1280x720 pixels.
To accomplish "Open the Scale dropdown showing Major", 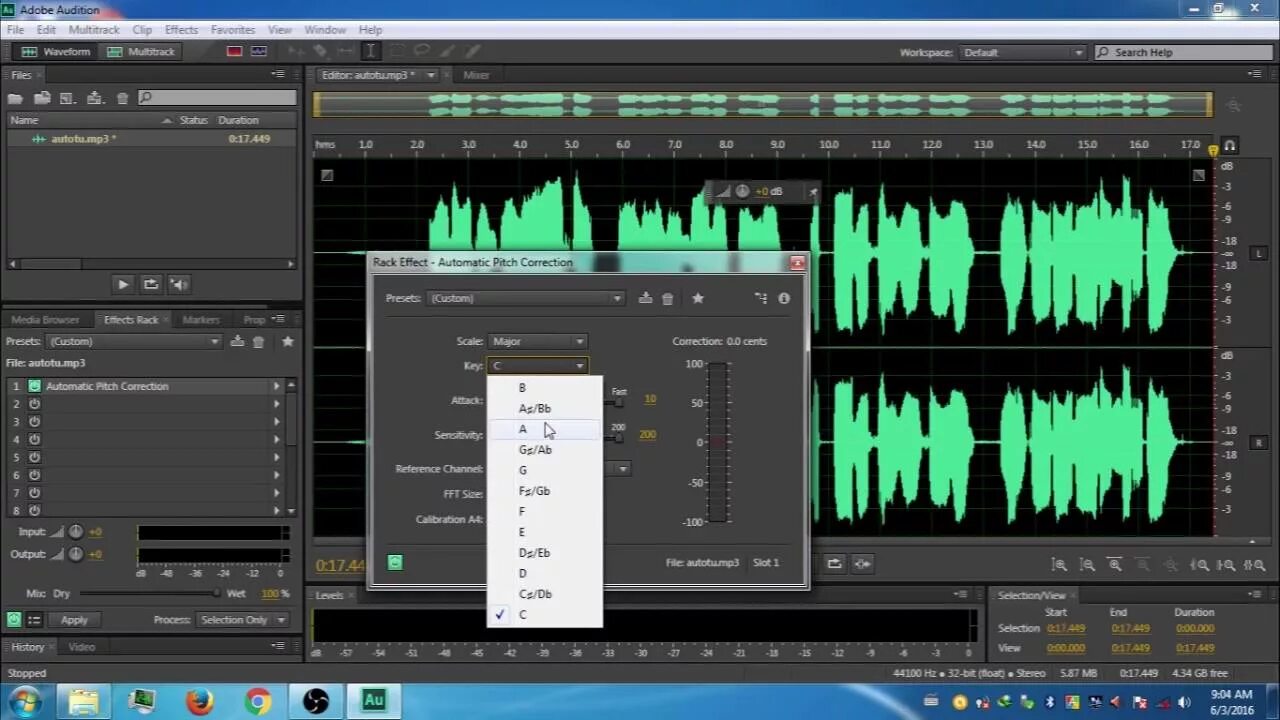I will click(x=538, y=341).
